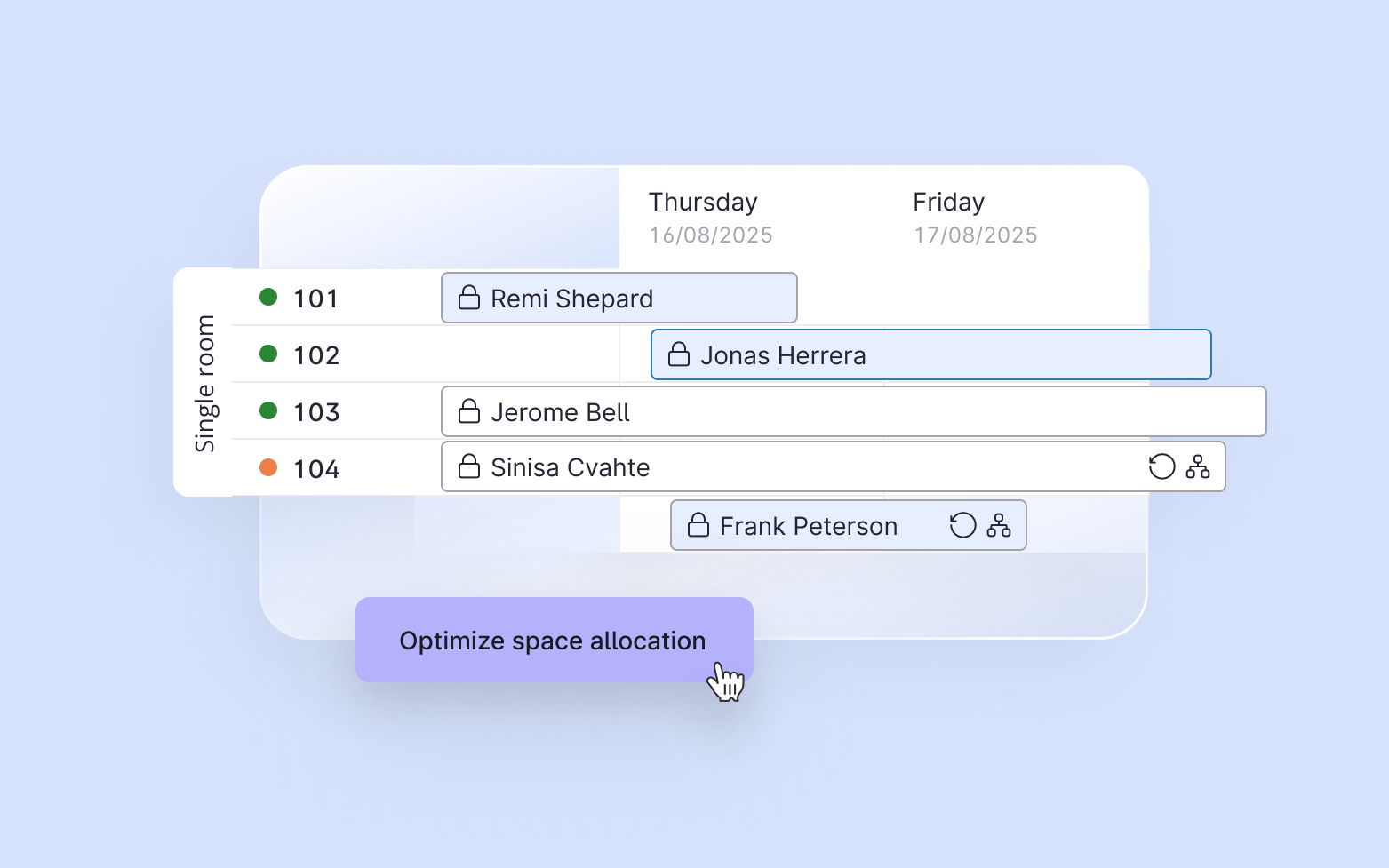Click the hierarchy icon on Sinisa Cvahte booking
Image resolution: width=1389 pixels, height=868 pixels.
click(x=1198, y=466)
